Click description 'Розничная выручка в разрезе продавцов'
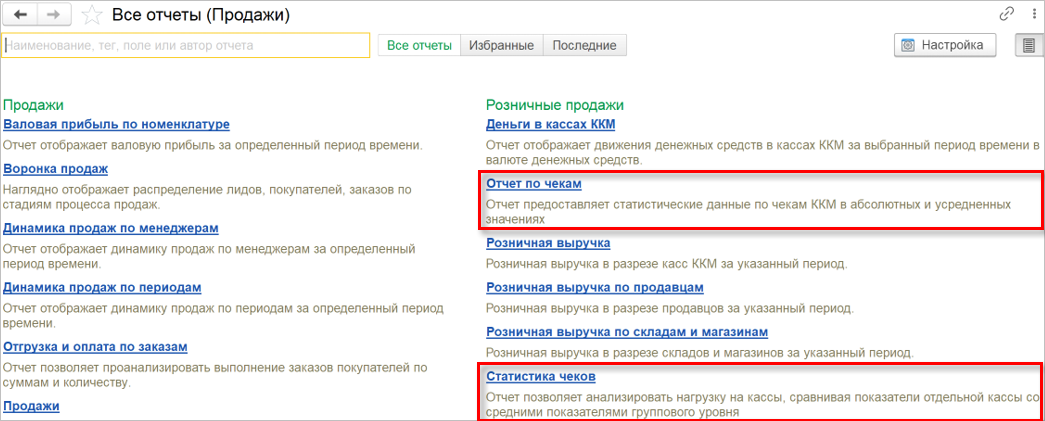The image size is (1045, 421). (669, 308)
